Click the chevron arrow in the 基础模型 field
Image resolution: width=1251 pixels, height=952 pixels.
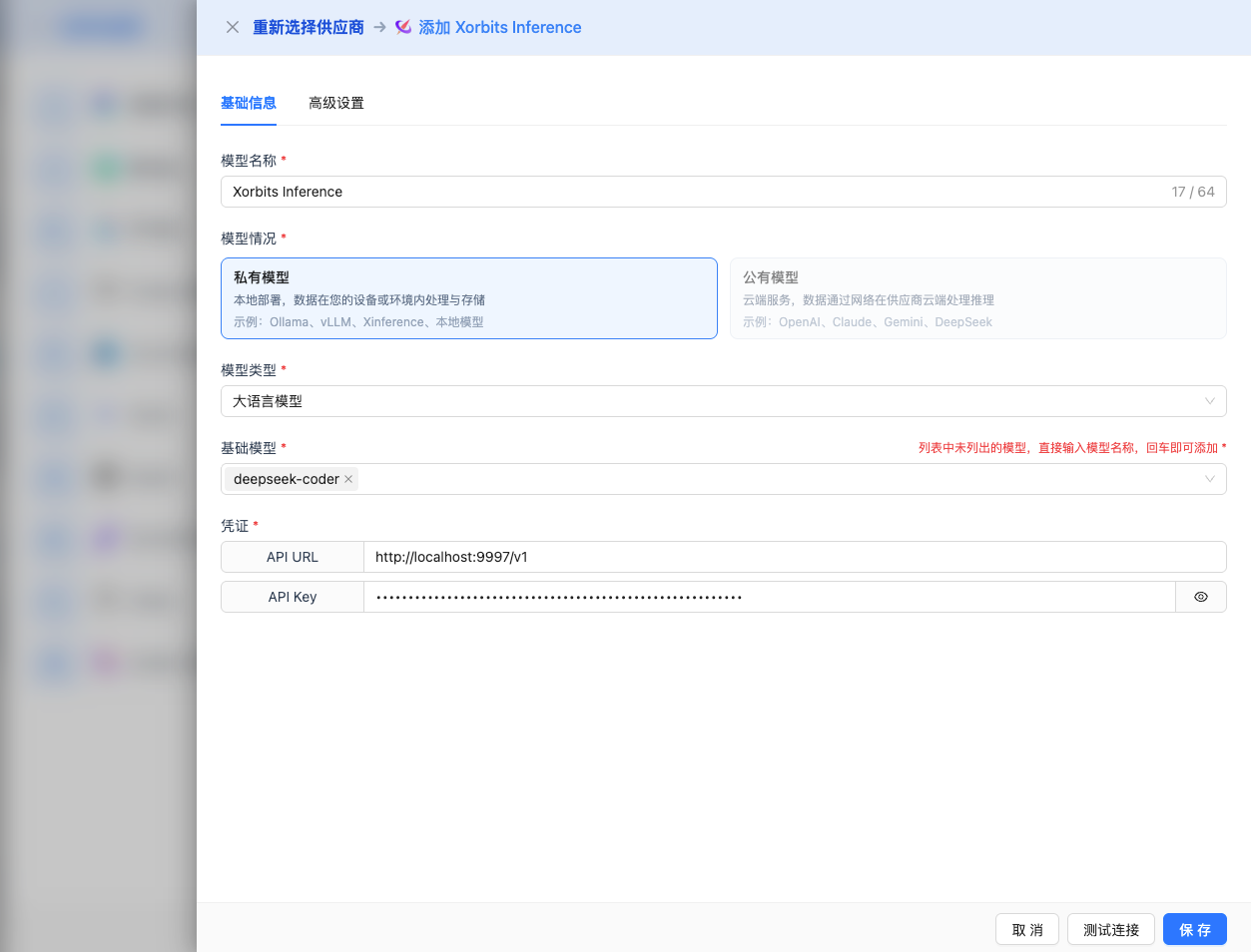[x=1209, y=479]
